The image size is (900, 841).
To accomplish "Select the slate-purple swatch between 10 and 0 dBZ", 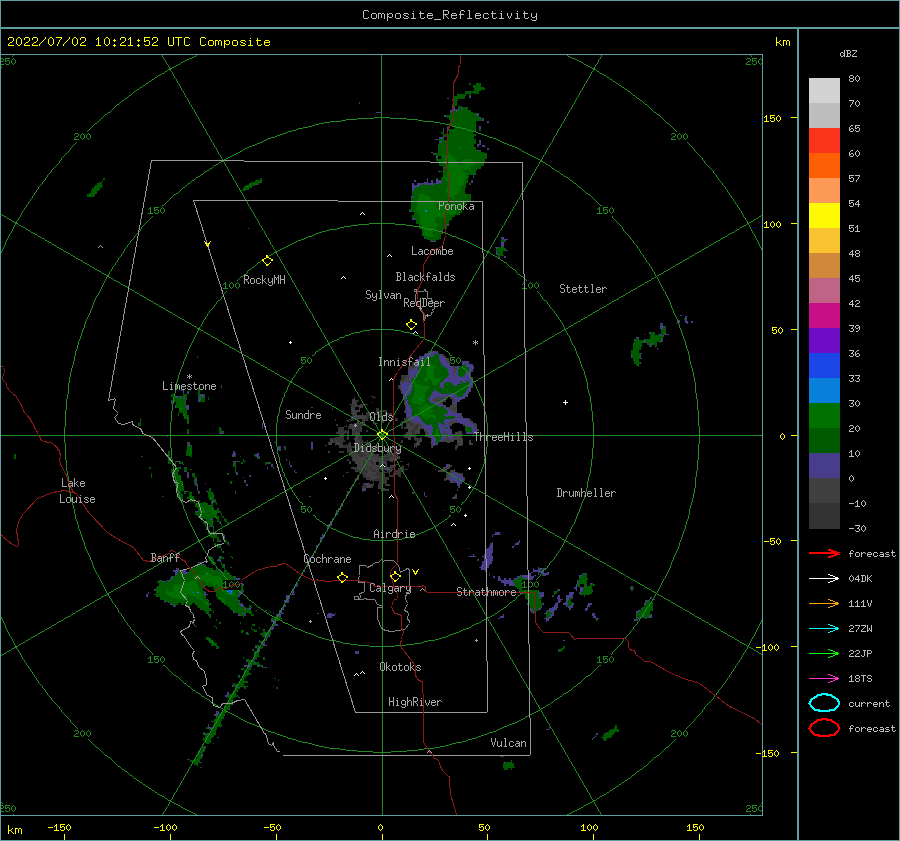I will (x=824, y=466).
